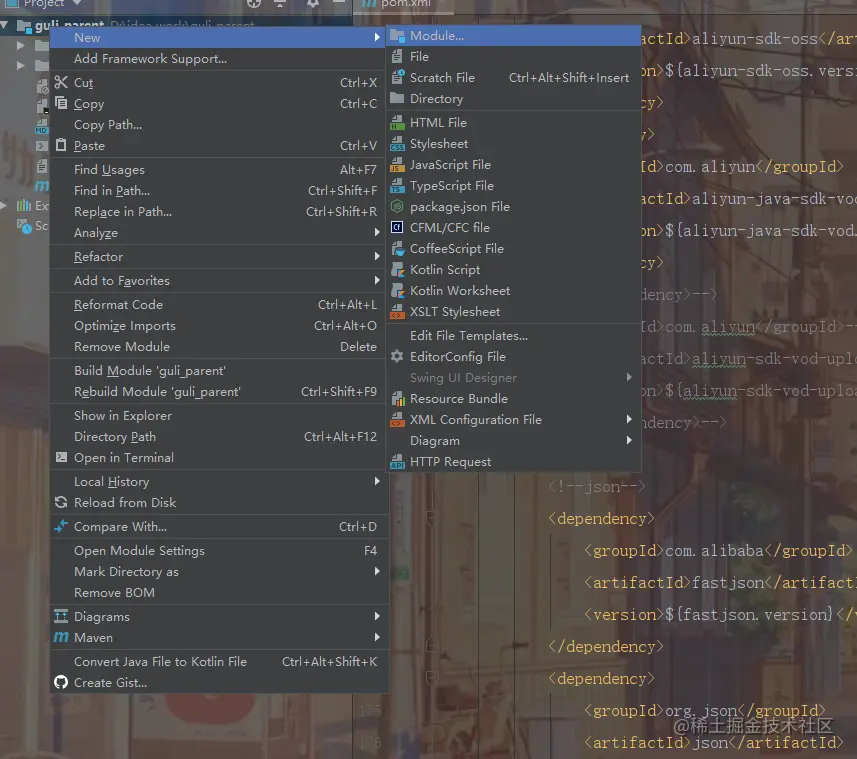Click the Copy icon in context menu
The image size is (857, 759).
pos(61,103)
